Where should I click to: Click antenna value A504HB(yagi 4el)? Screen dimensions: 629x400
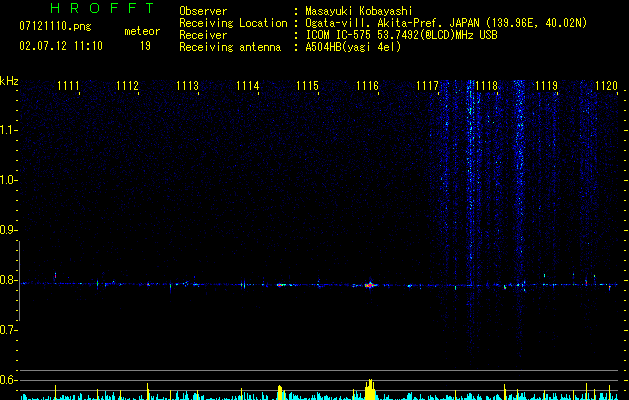353,47
